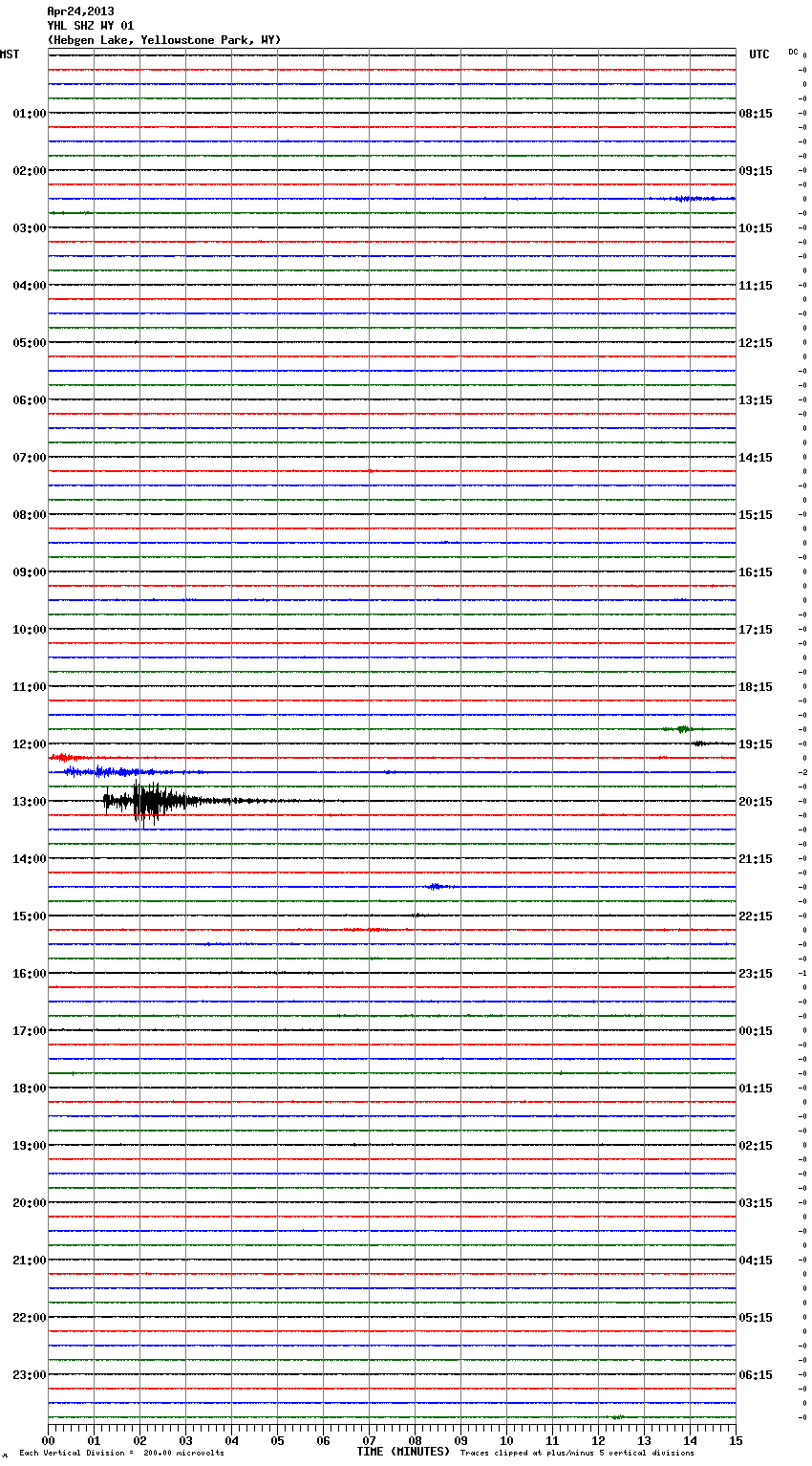Click the green event near minute 14 before 12:00
The height and width of the screenshot is (1466, 812).
(x=681, y=729)
